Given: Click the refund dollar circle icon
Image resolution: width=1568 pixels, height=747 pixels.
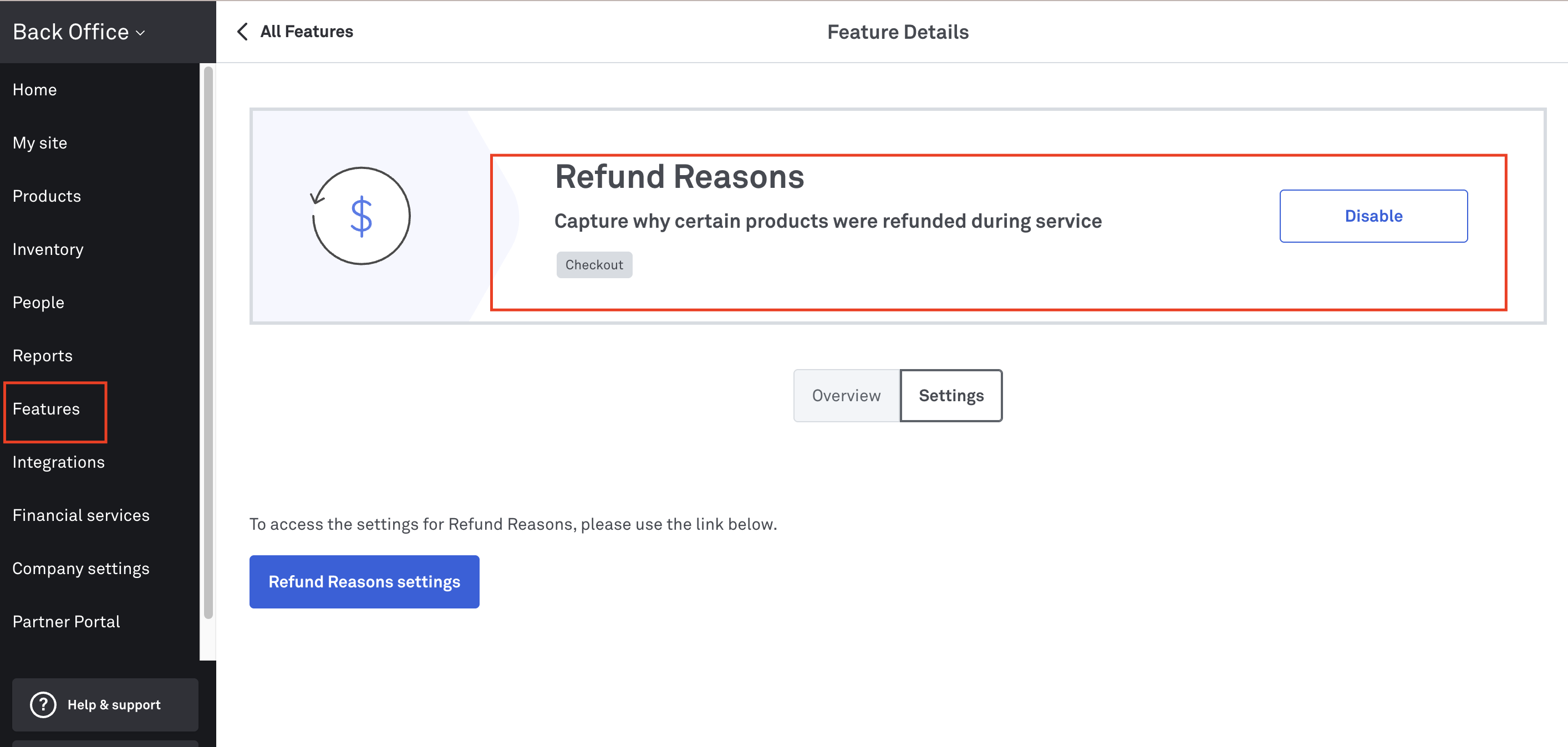Looking at the screenshot, I should pos(361,216).
